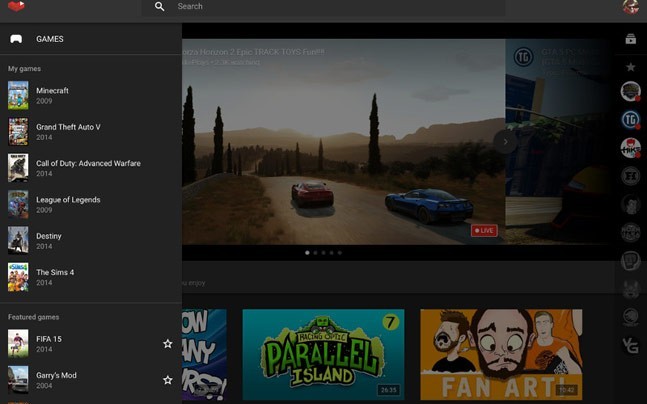Open The Sims 4 entry

click(x=91, y=277)
